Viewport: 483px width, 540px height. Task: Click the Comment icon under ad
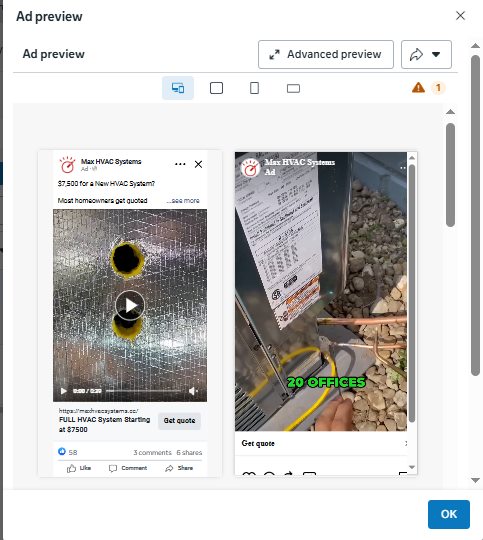pyautogui.click(x=113, y=468)
